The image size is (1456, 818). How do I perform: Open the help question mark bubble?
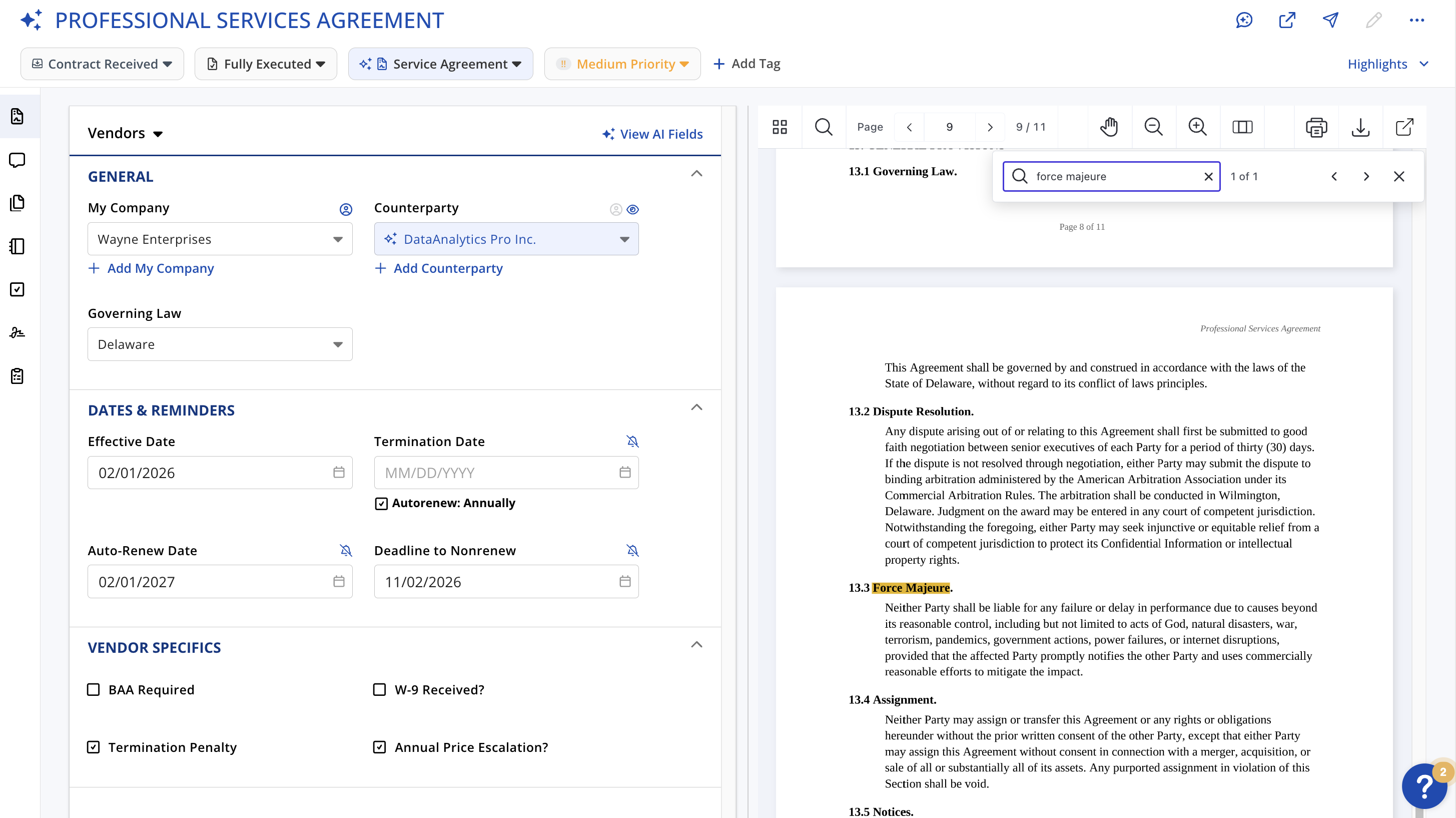[1425, 787]
